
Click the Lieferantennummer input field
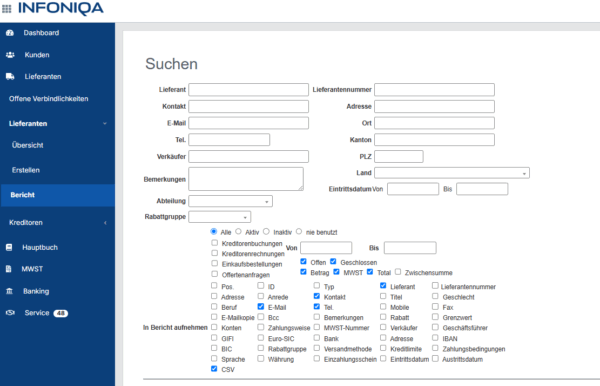pos(434,90)
